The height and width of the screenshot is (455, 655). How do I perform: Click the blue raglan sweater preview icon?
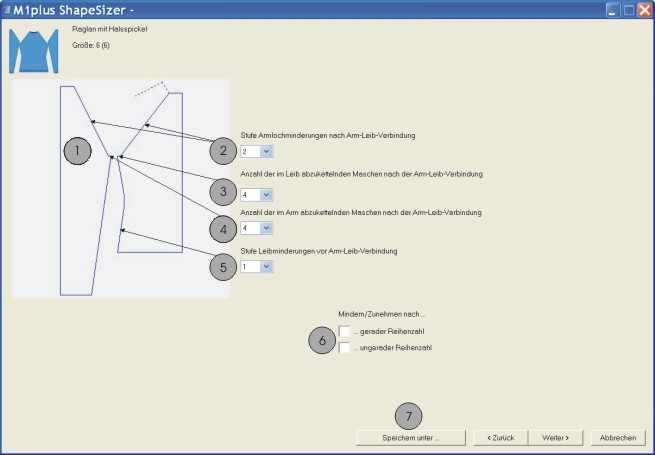tap(34, 50)
